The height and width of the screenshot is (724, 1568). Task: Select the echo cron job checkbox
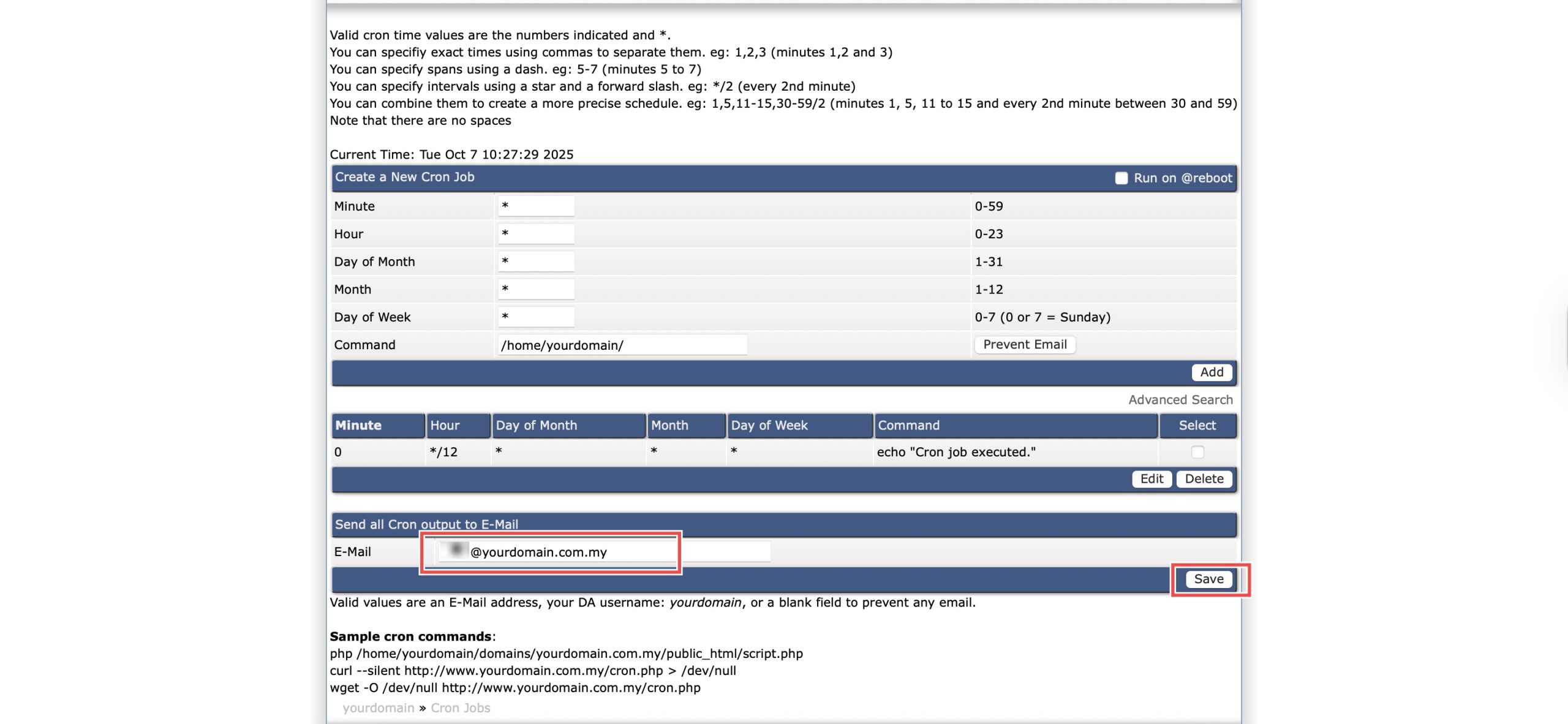pos(1197,452)
